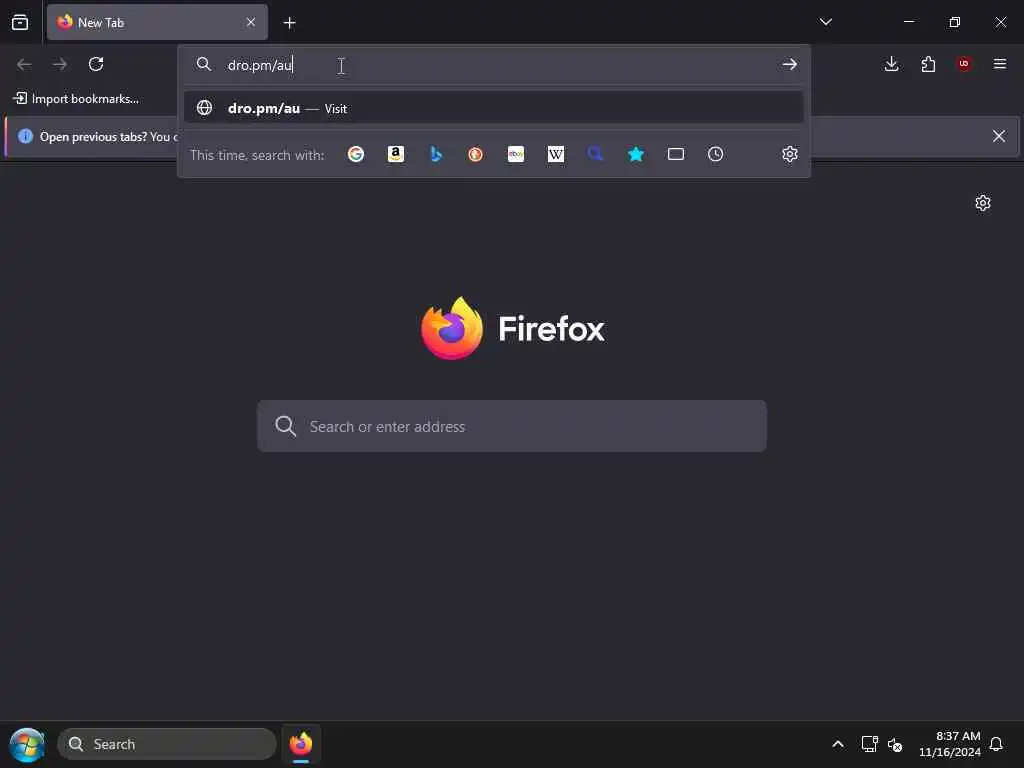The image size is (1024, 768).
Task: Show hidden system tray icons chevron
Action: [x=838, y=744]
